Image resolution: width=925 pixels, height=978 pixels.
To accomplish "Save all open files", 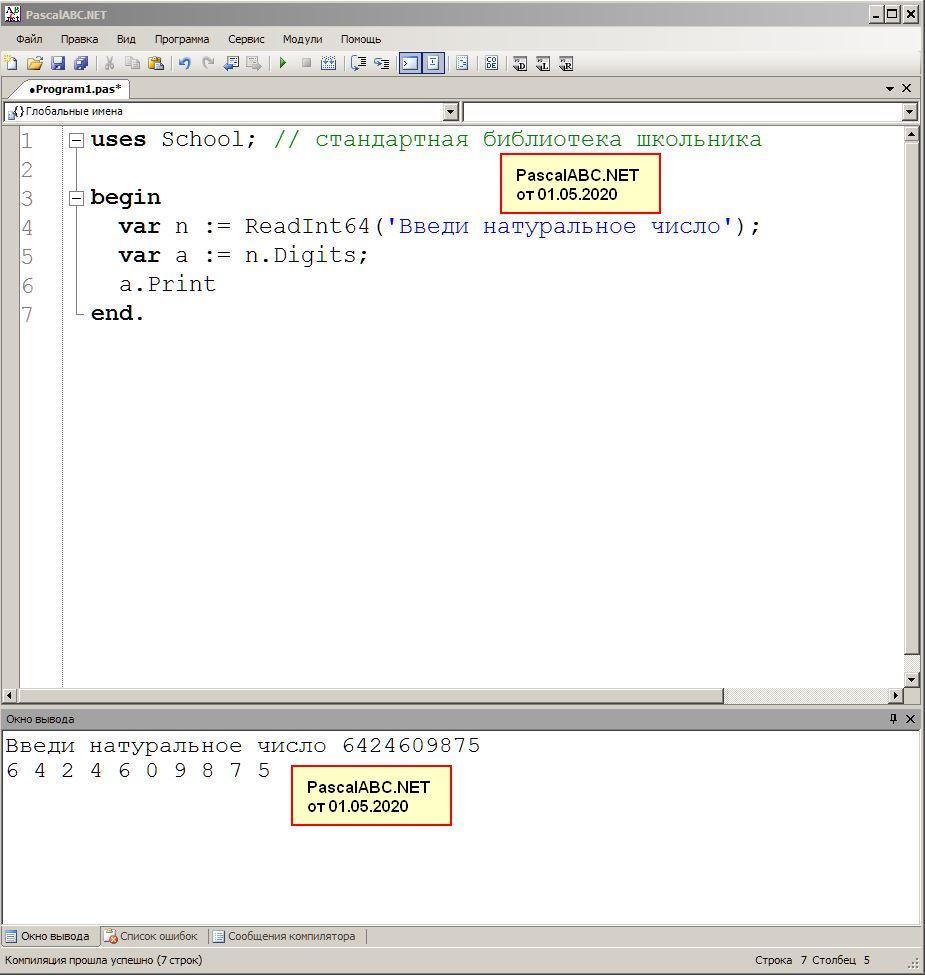I will (x=81, y=63).
